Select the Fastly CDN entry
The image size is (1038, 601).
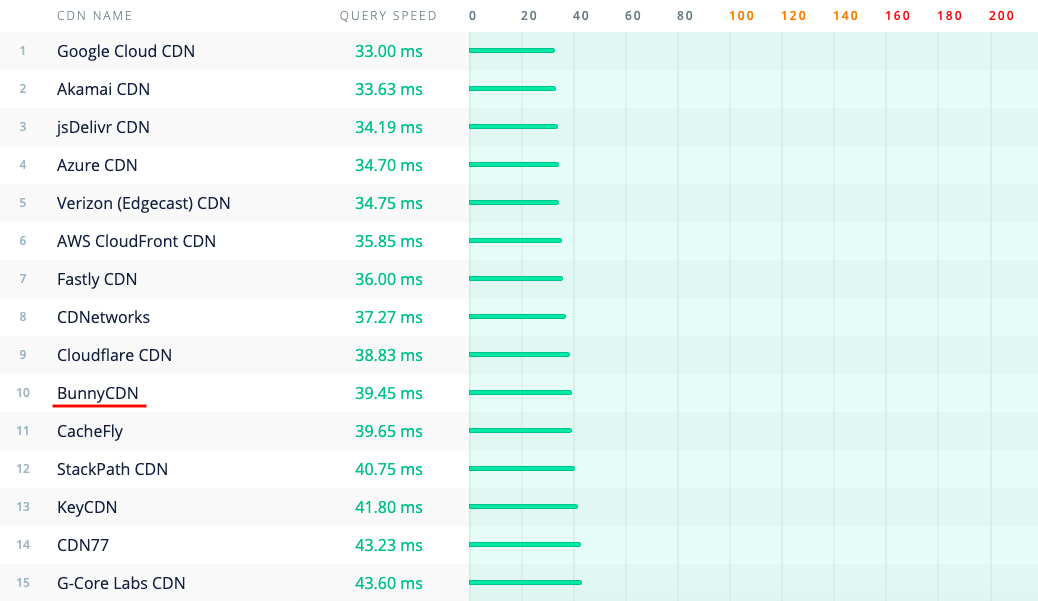[97, 279]
